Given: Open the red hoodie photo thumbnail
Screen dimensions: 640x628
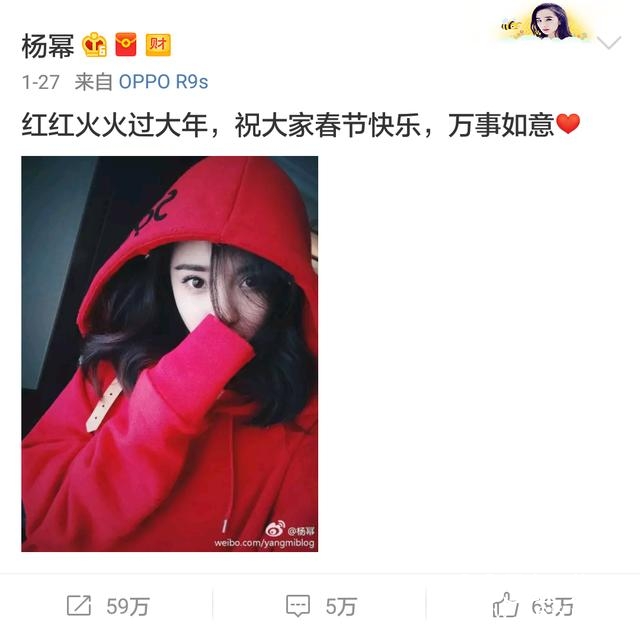Looking at the screenshot, I should pos(169,354).
